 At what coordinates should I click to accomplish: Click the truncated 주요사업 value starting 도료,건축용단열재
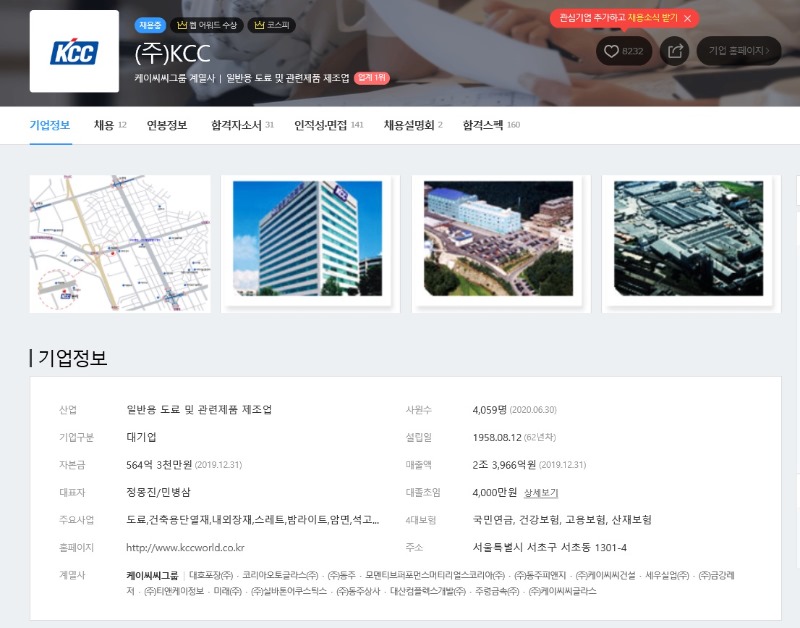point(253,520)
